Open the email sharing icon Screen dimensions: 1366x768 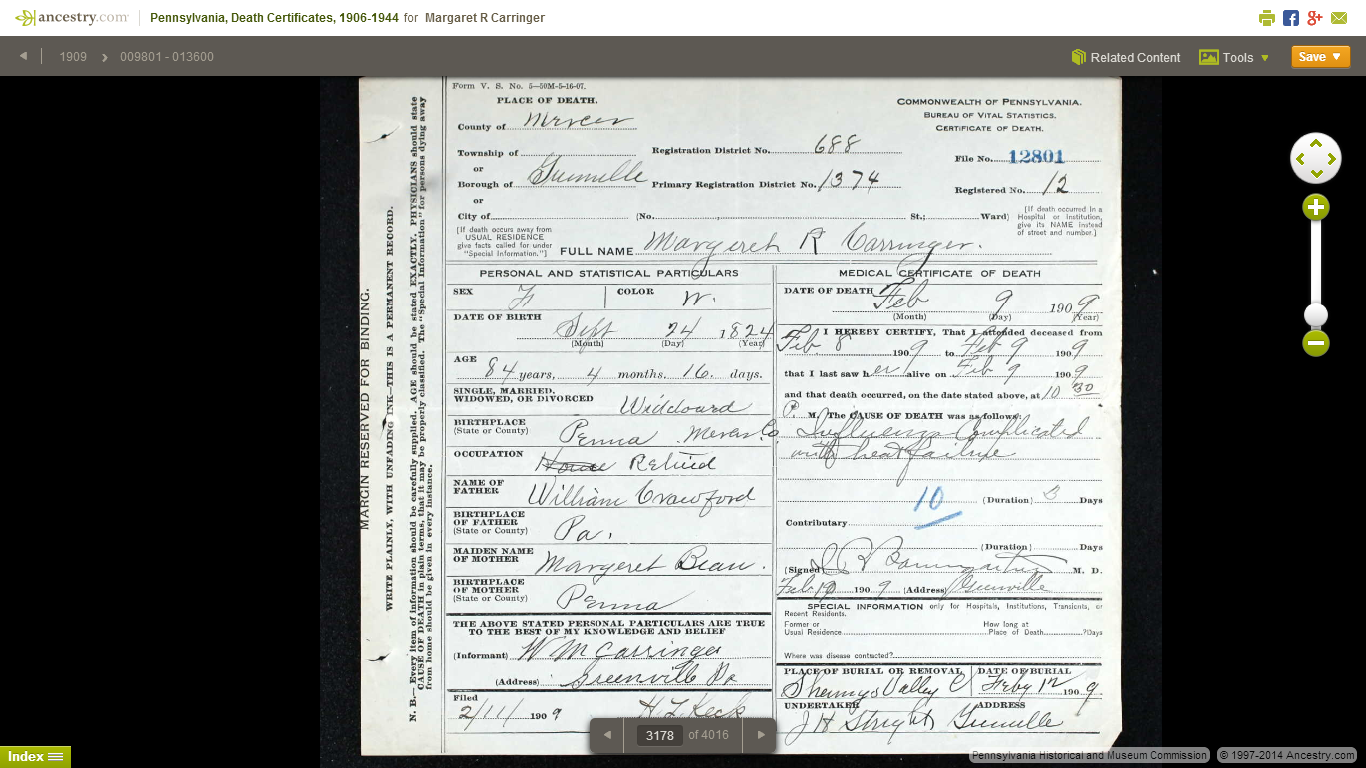point(1339,17)
